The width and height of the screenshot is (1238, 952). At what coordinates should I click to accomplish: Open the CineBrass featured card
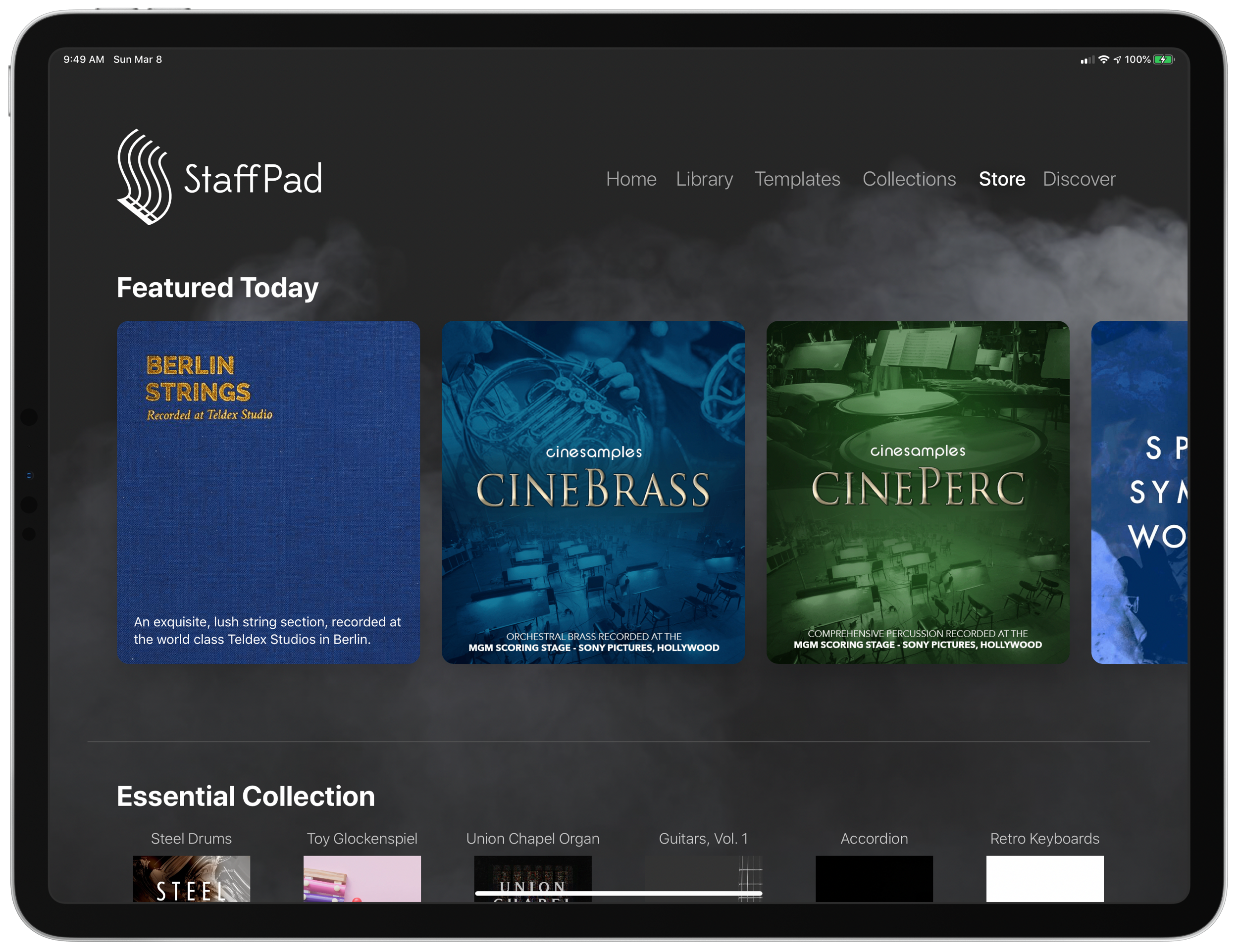pos(593,492)
